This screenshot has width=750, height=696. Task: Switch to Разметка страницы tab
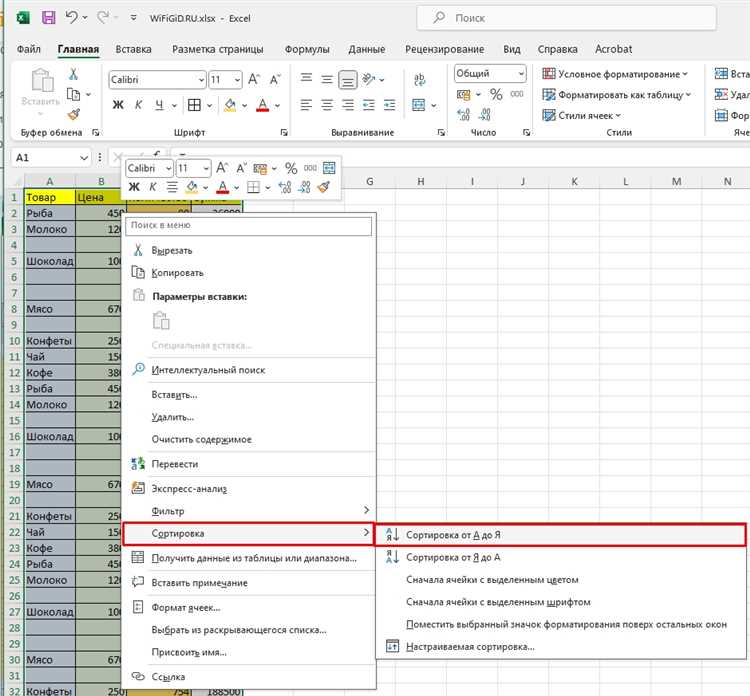(218, 49)
